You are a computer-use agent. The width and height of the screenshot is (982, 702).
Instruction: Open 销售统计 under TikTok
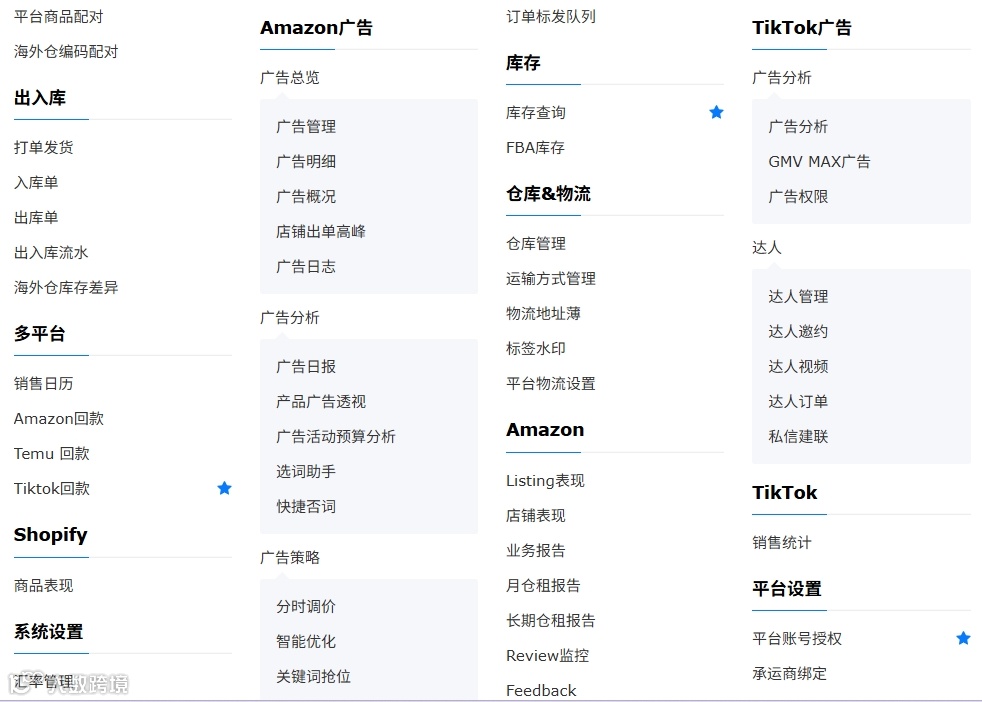(x=782, y=542)
